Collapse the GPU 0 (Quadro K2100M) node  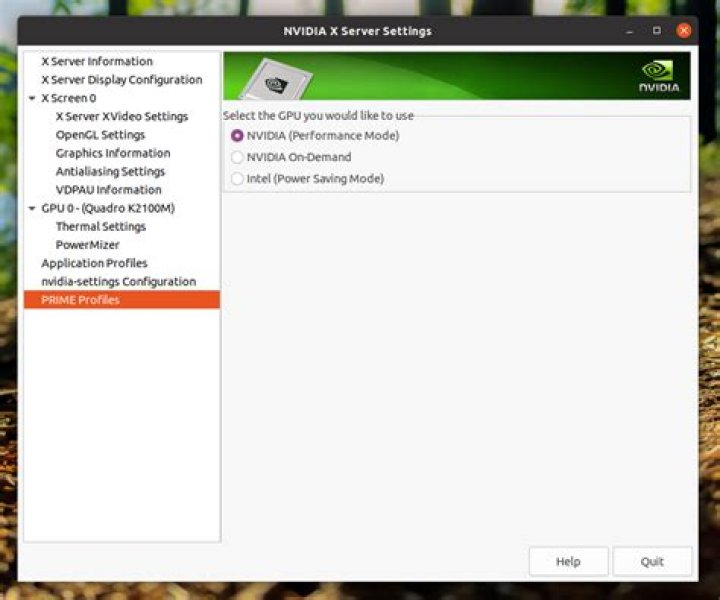[x=32, y=208]
